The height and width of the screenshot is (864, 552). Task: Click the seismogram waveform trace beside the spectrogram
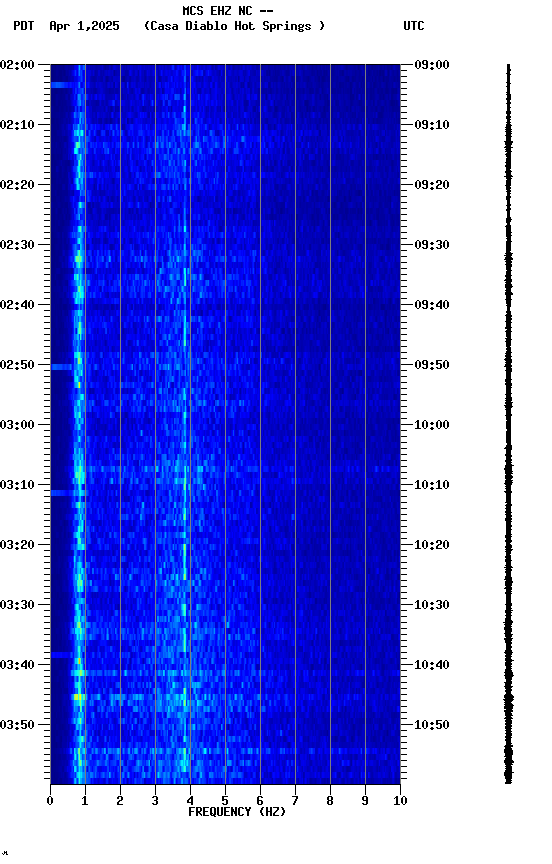(508, 424)
